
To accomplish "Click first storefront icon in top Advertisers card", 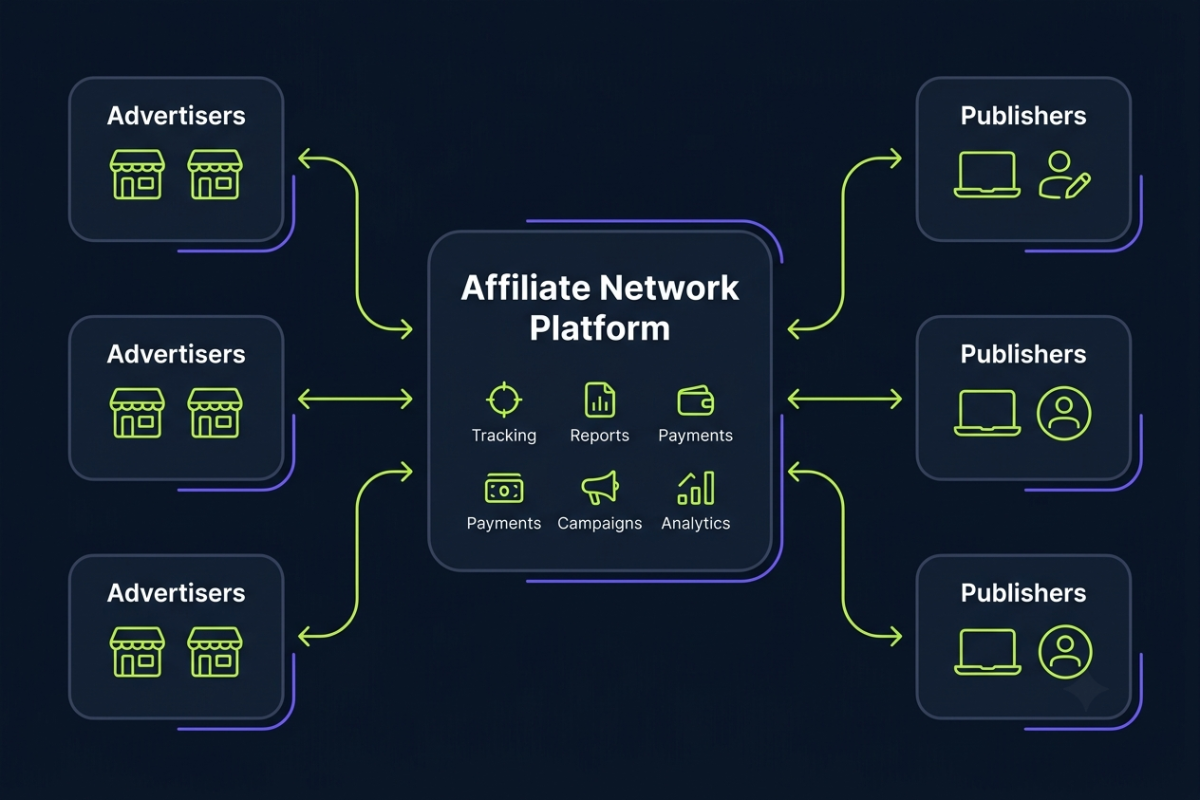I will click(137, 174).
